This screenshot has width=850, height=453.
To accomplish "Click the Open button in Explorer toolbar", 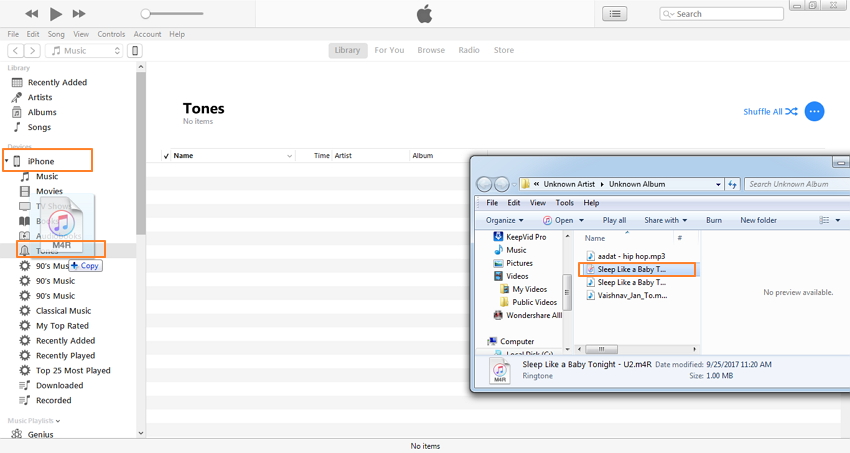I will (x=558, y=220).
